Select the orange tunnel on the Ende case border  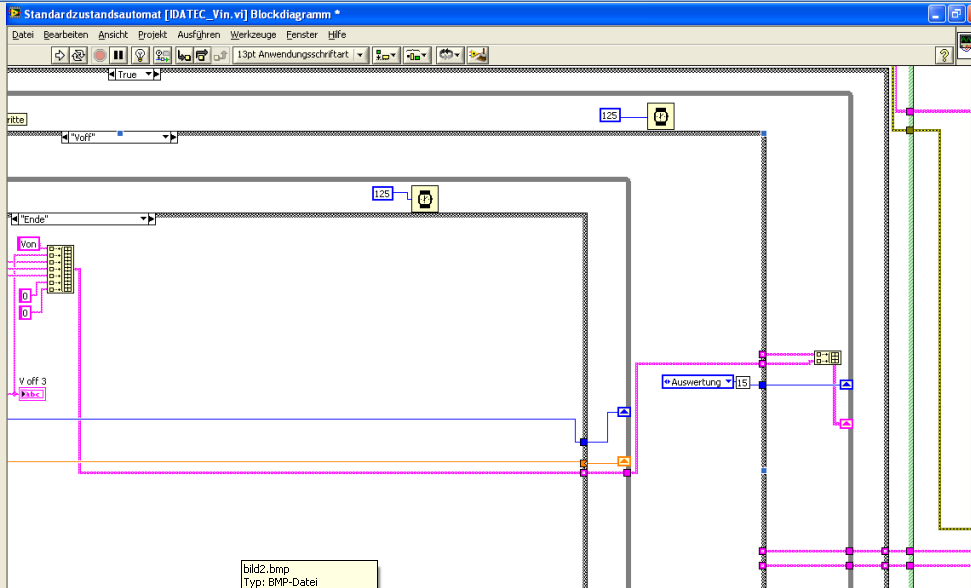583,463
